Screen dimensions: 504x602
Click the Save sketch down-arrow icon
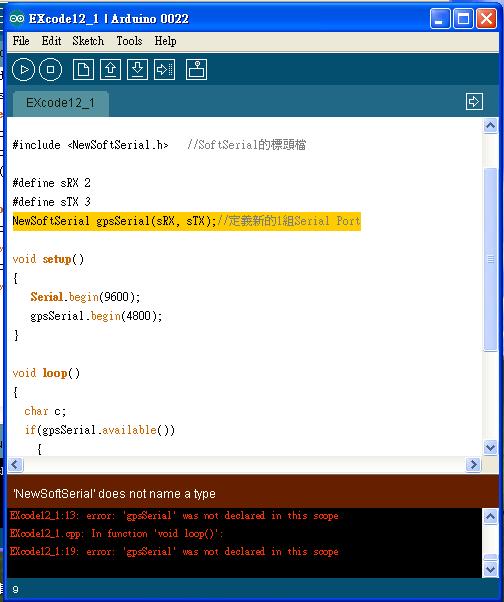pyautogui.click(x=137, y=69)
